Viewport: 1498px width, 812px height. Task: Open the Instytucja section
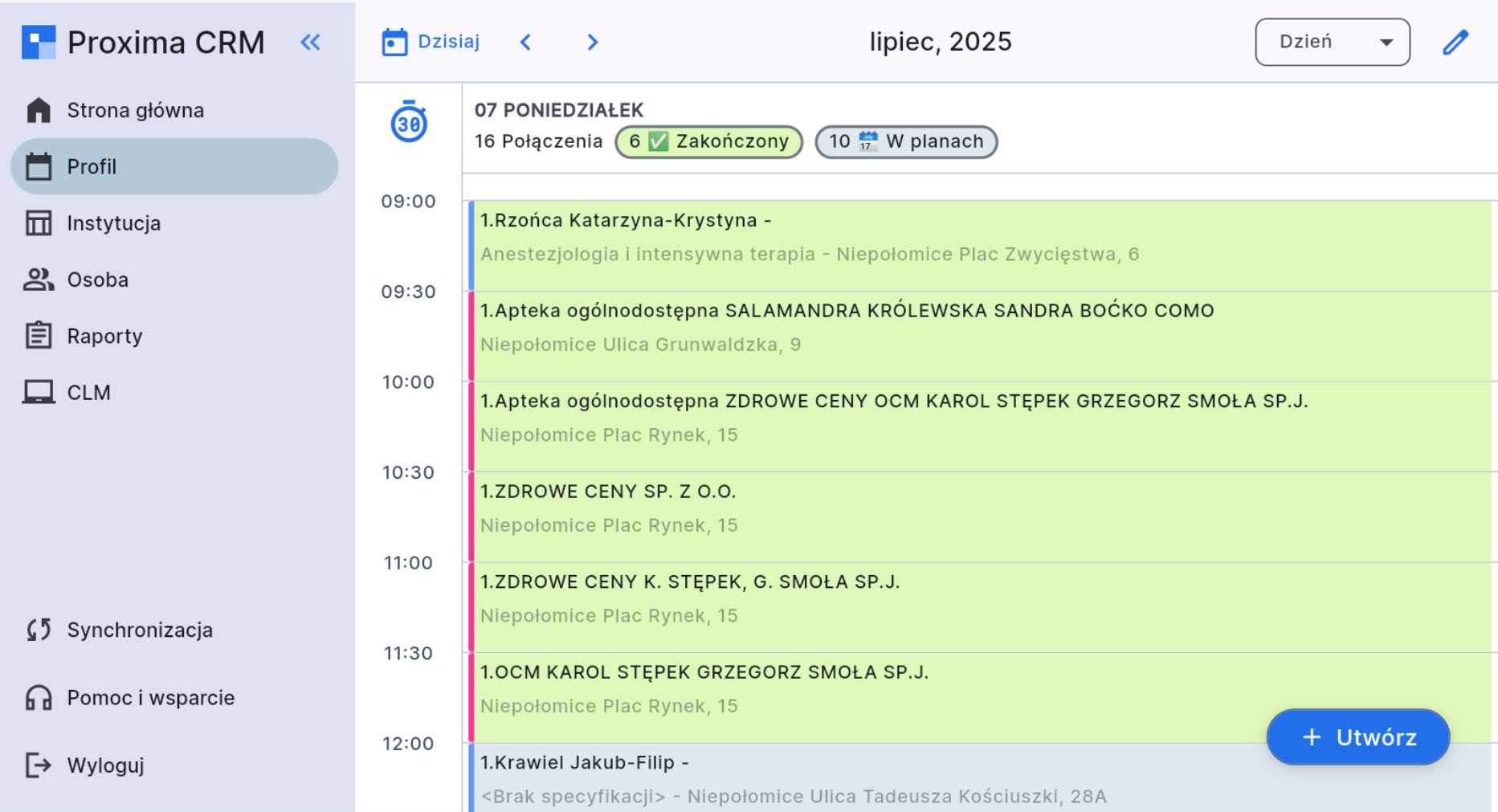(x=113, y=223)
